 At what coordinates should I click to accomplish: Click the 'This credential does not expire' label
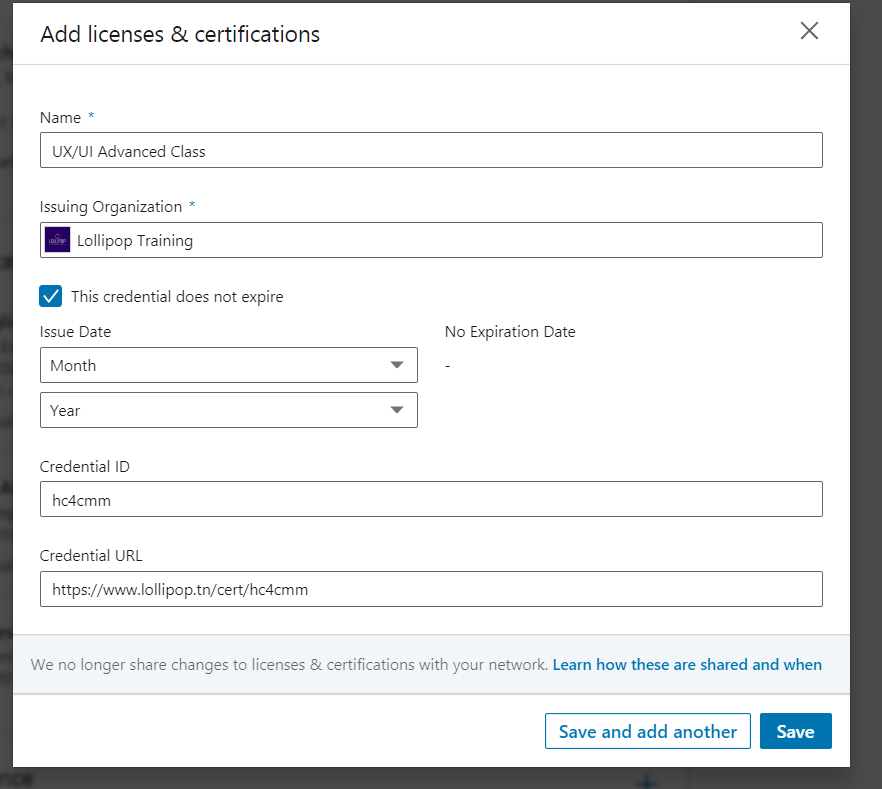177,296
